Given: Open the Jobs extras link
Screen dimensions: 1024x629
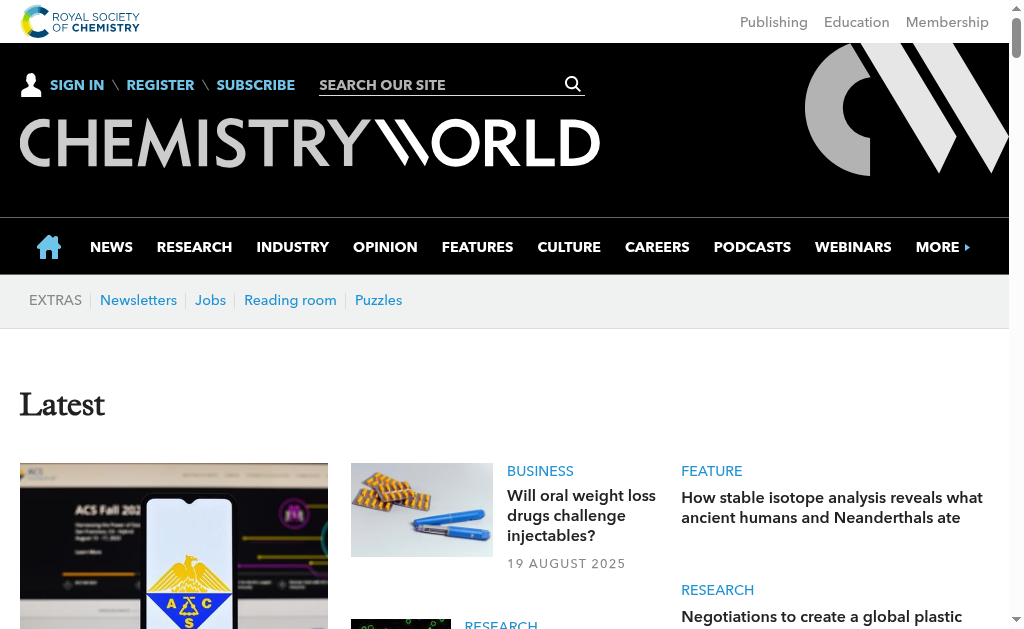Looking at the screenshot, I should tap(210, 300).
